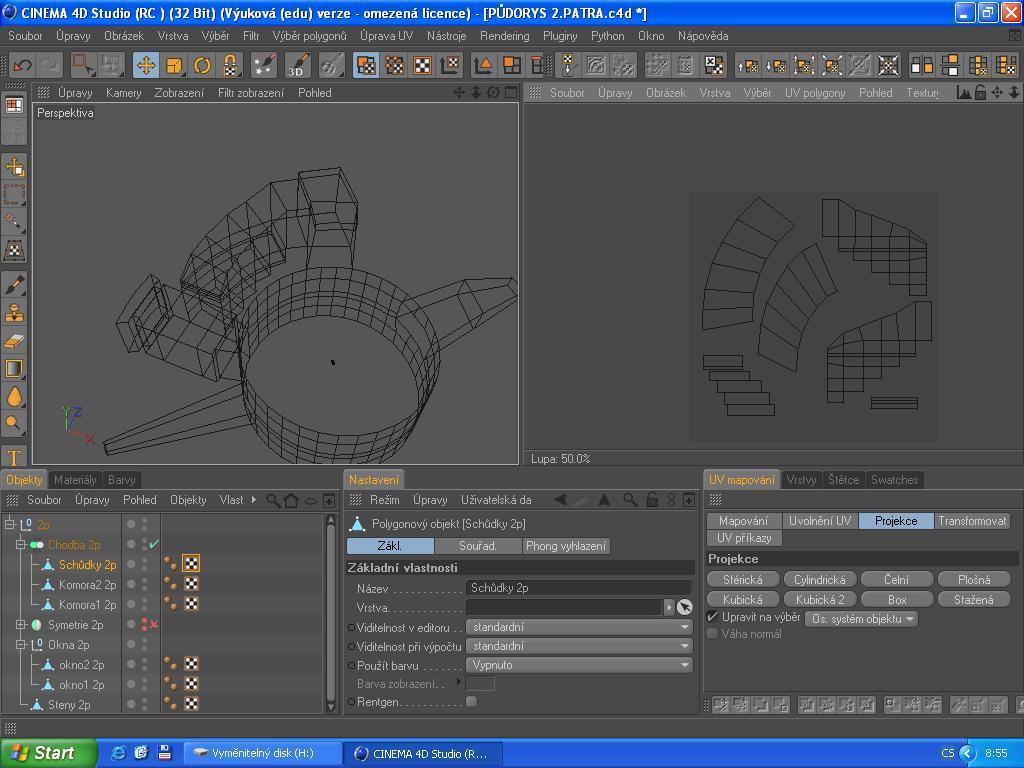The image size is (1024, 768).
Task: Click the search icon in Nastavení panel
Action: pos(630,500)
